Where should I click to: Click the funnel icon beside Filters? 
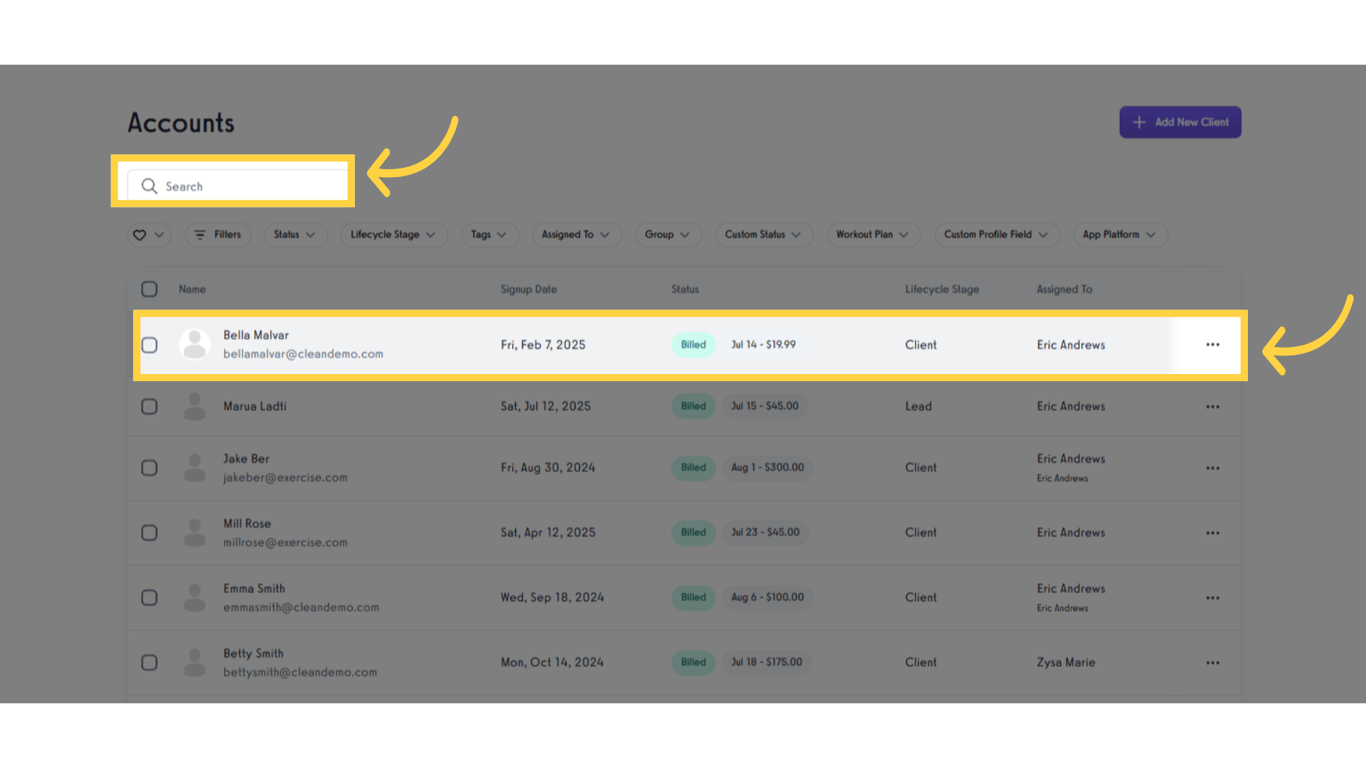[x=199, y=234]
